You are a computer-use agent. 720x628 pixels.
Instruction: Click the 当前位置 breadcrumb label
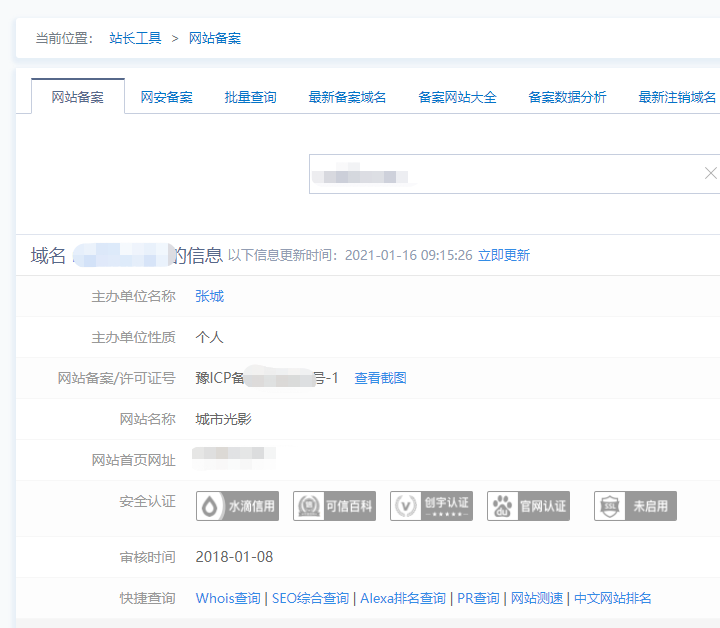click(x=64, y=38)
